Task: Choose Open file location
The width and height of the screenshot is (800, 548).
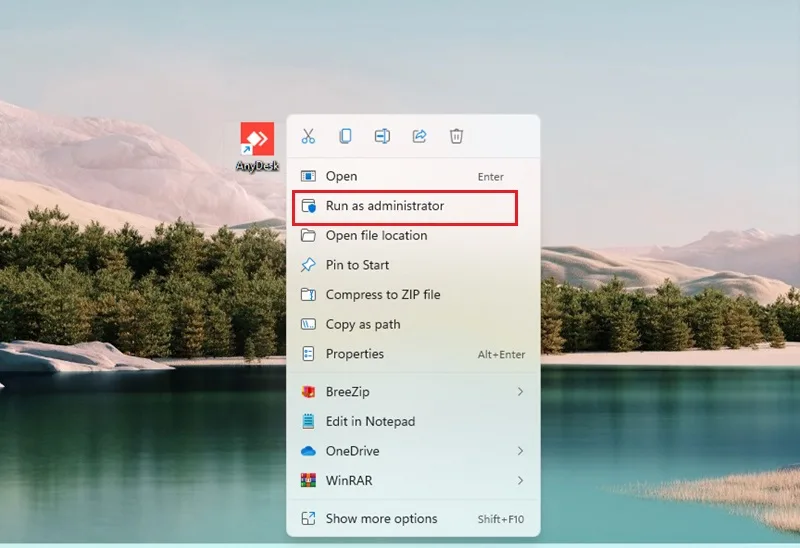Action: click(413, 236)
